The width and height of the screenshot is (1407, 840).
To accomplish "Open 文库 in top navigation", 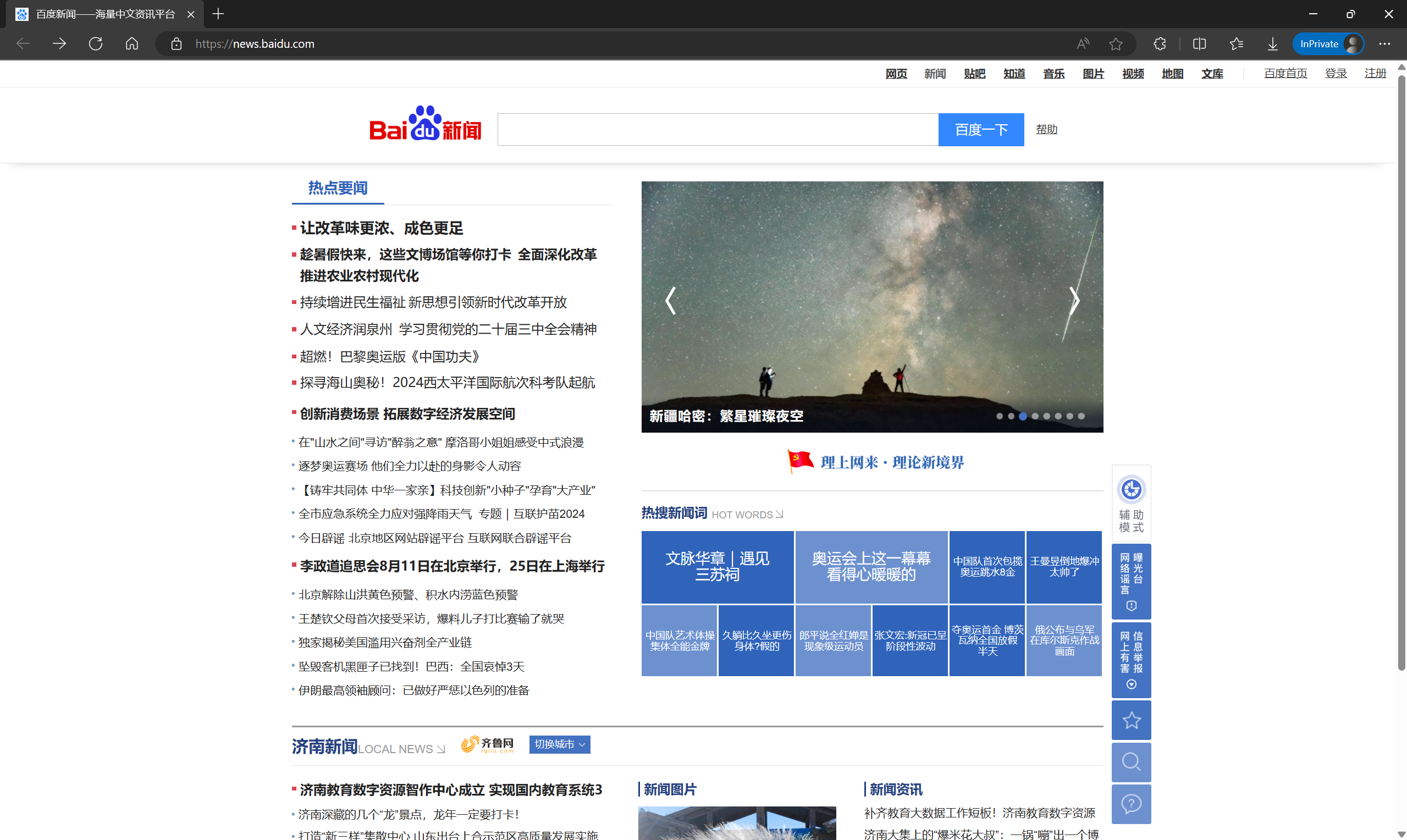I will point(1212,74).
